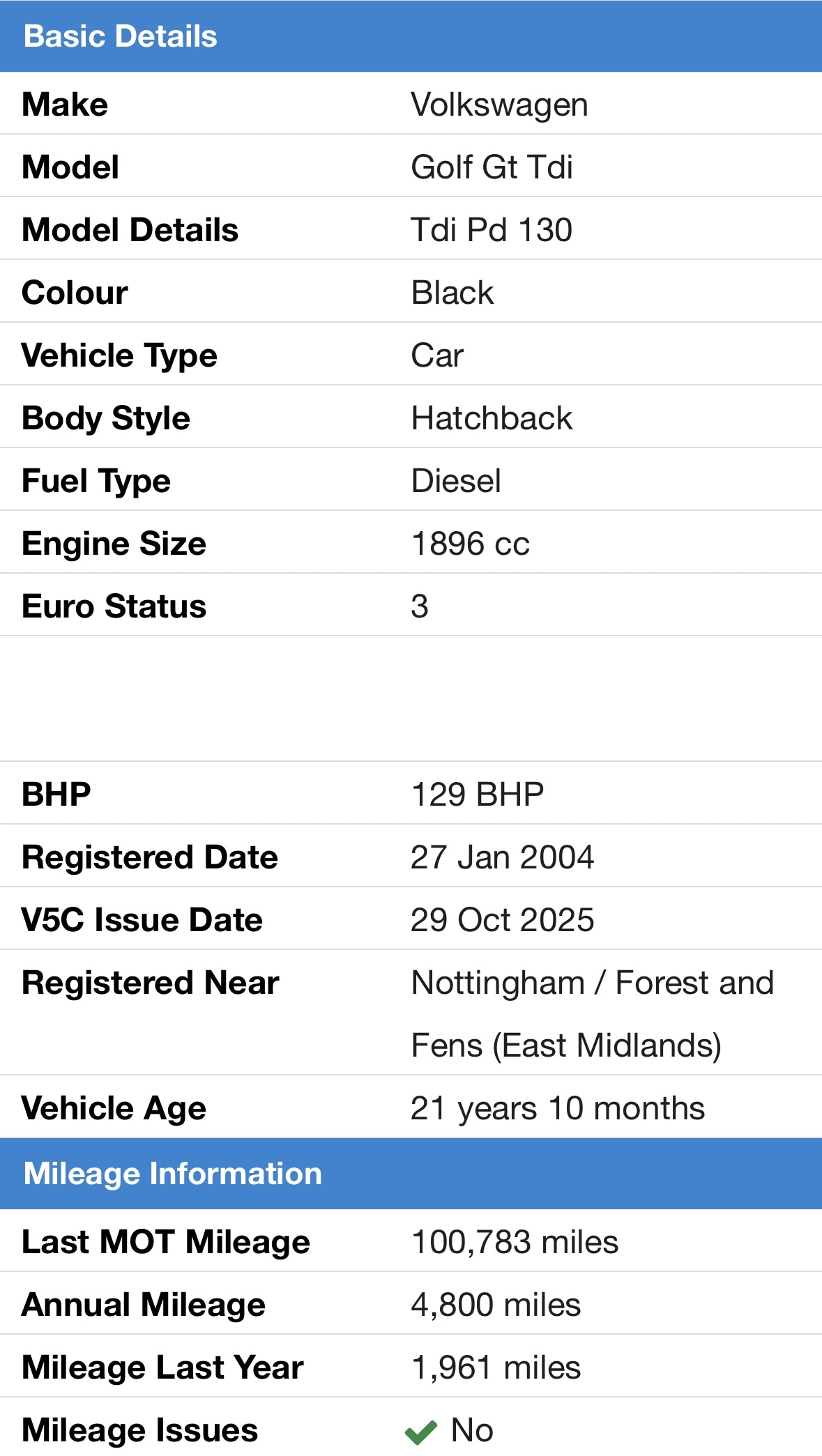822x1456 pixels.
Task: Click the green checkmark beside Mileage Issues
Action: pos(420,1432)
